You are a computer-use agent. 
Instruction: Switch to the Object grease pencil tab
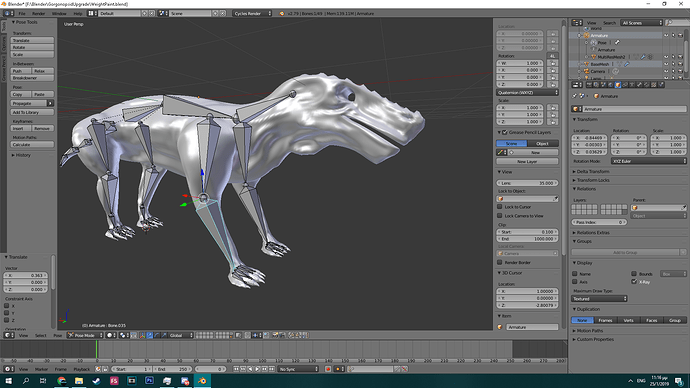[543, 143]
